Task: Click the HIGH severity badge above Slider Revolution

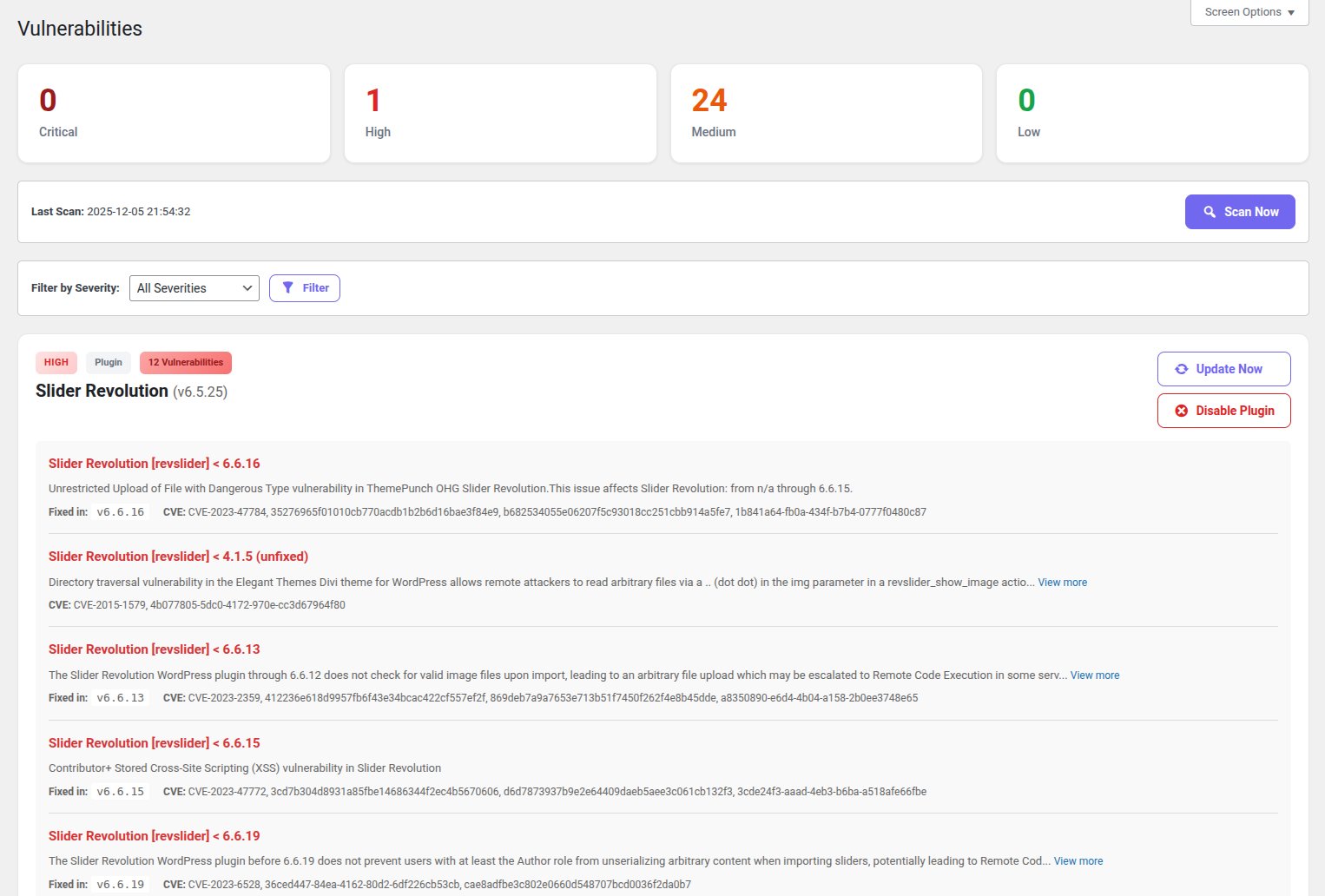Action: click(x=56, y=362)
